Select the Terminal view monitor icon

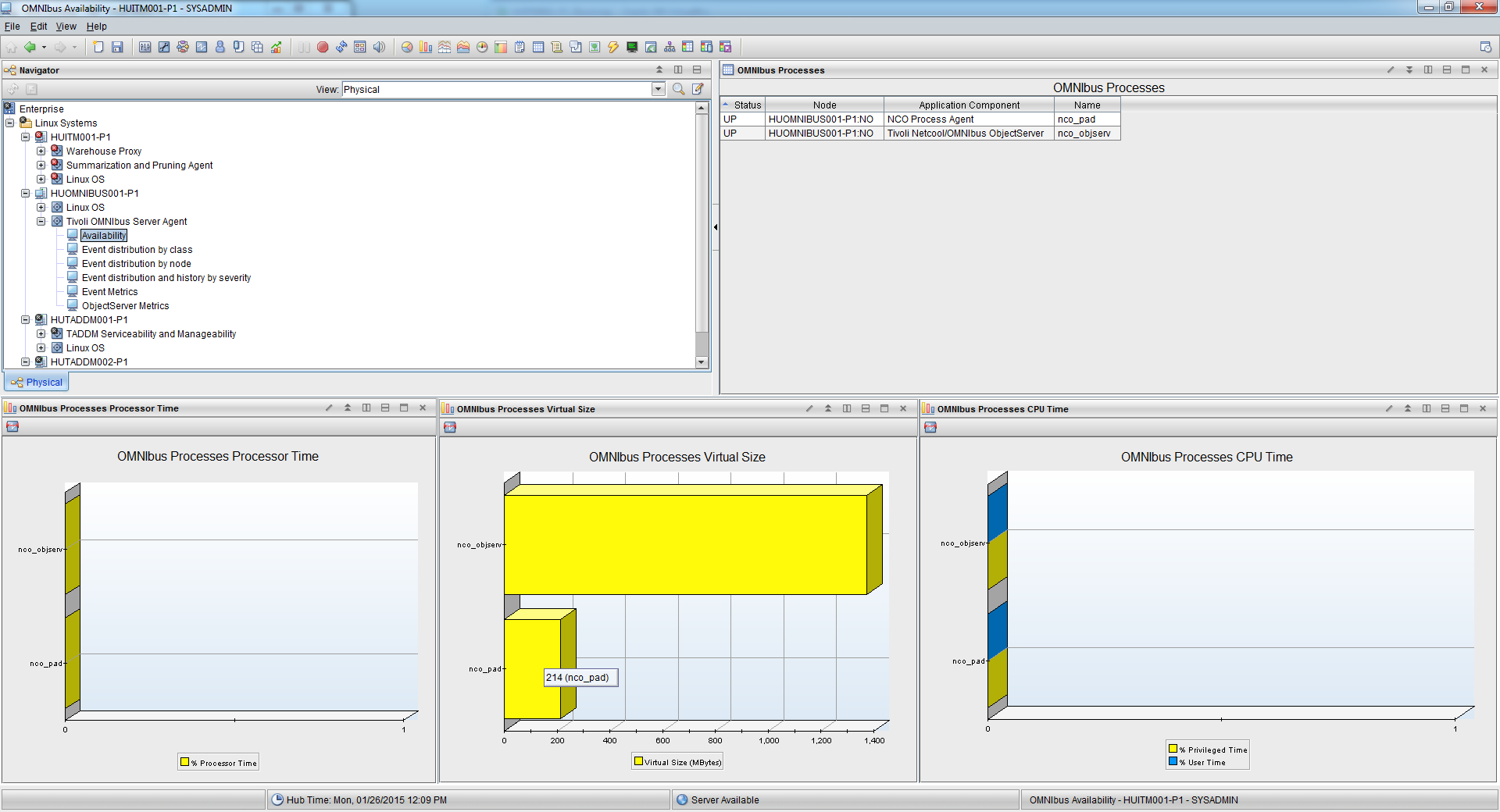click(x=632, y=47)
